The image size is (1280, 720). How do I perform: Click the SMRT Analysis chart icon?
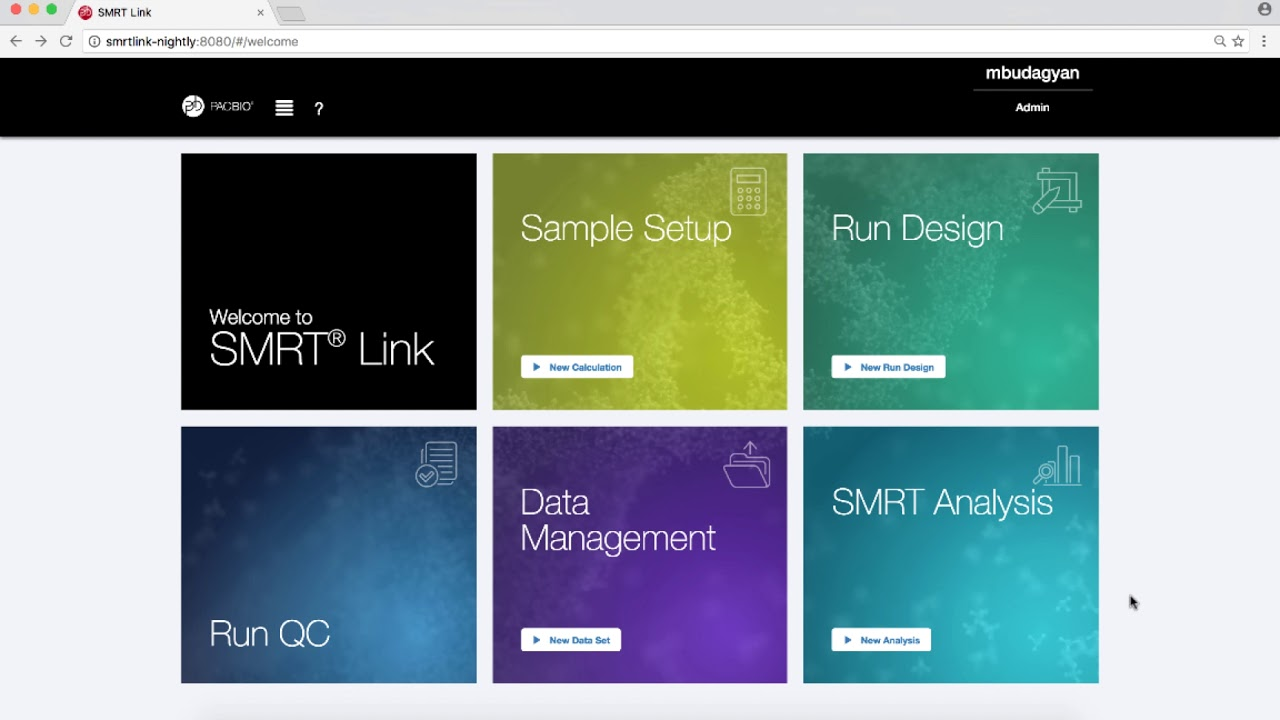(x=1057, y=465)
